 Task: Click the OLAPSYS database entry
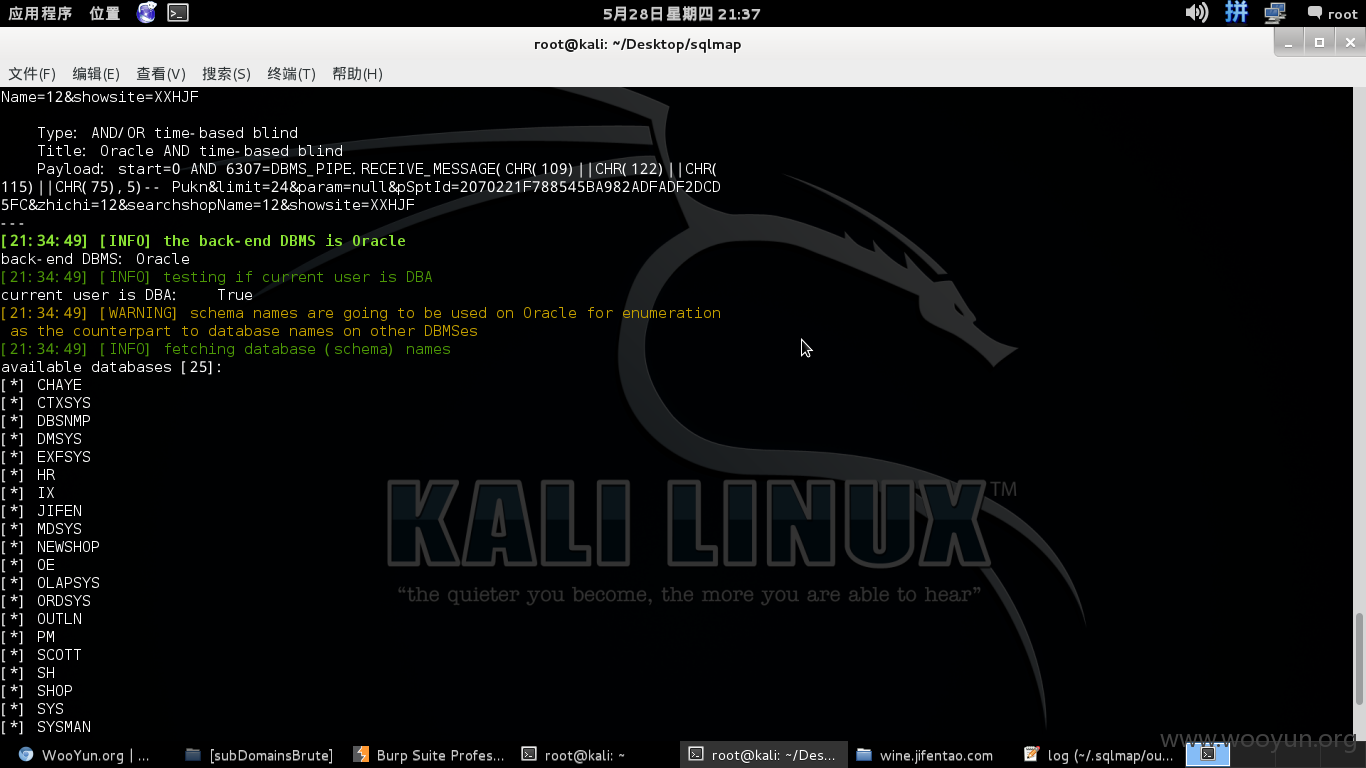(x=50, y=583)
